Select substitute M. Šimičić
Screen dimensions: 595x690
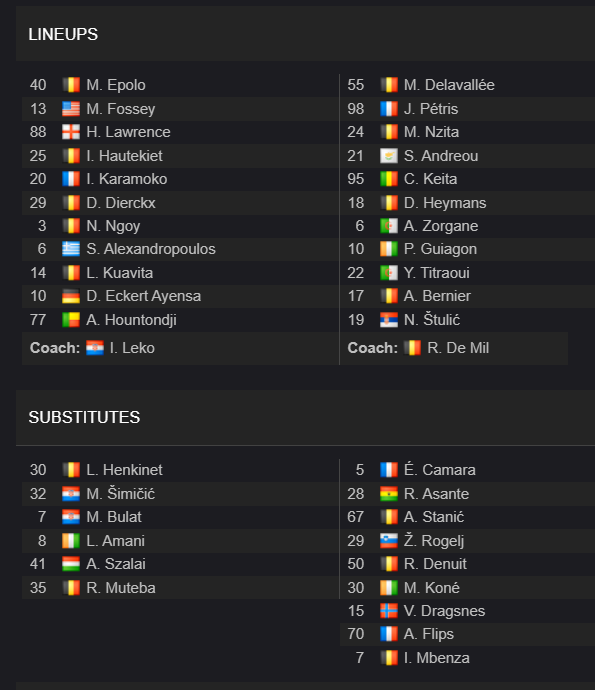(121, 494)
